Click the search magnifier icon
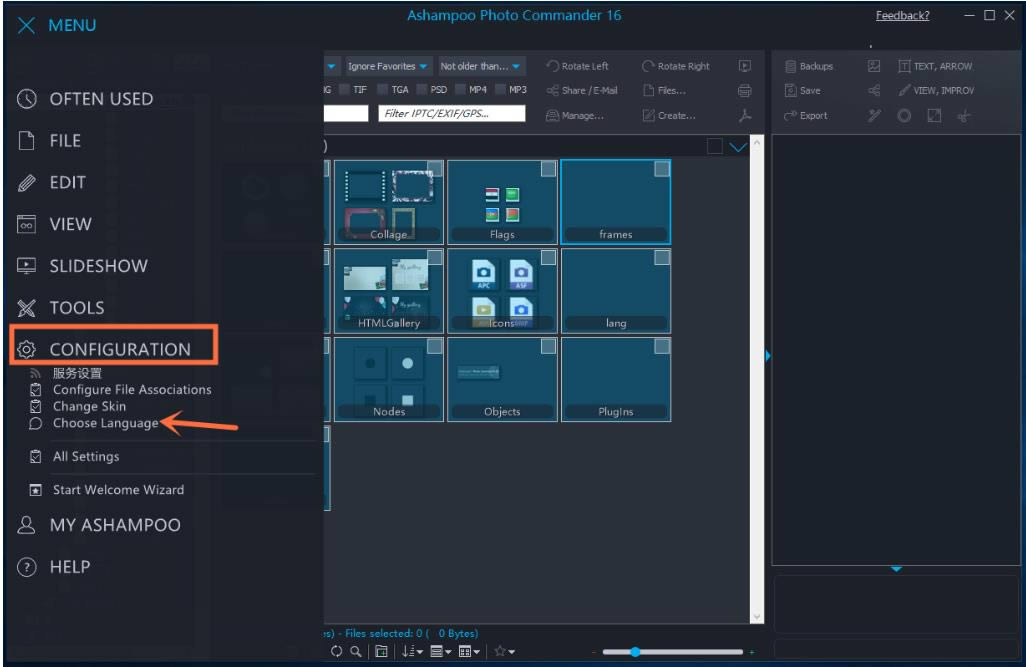This screenshot has height=667, width=1026. (356, 651)
